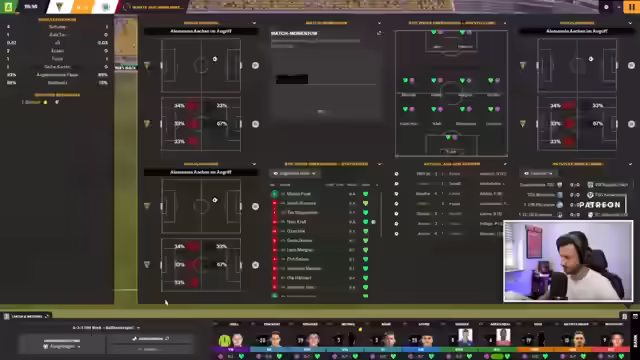The image size is (640, 360).
Task: Open the chevron above the formation pitch panel
Action: click(x=505, y=23)
